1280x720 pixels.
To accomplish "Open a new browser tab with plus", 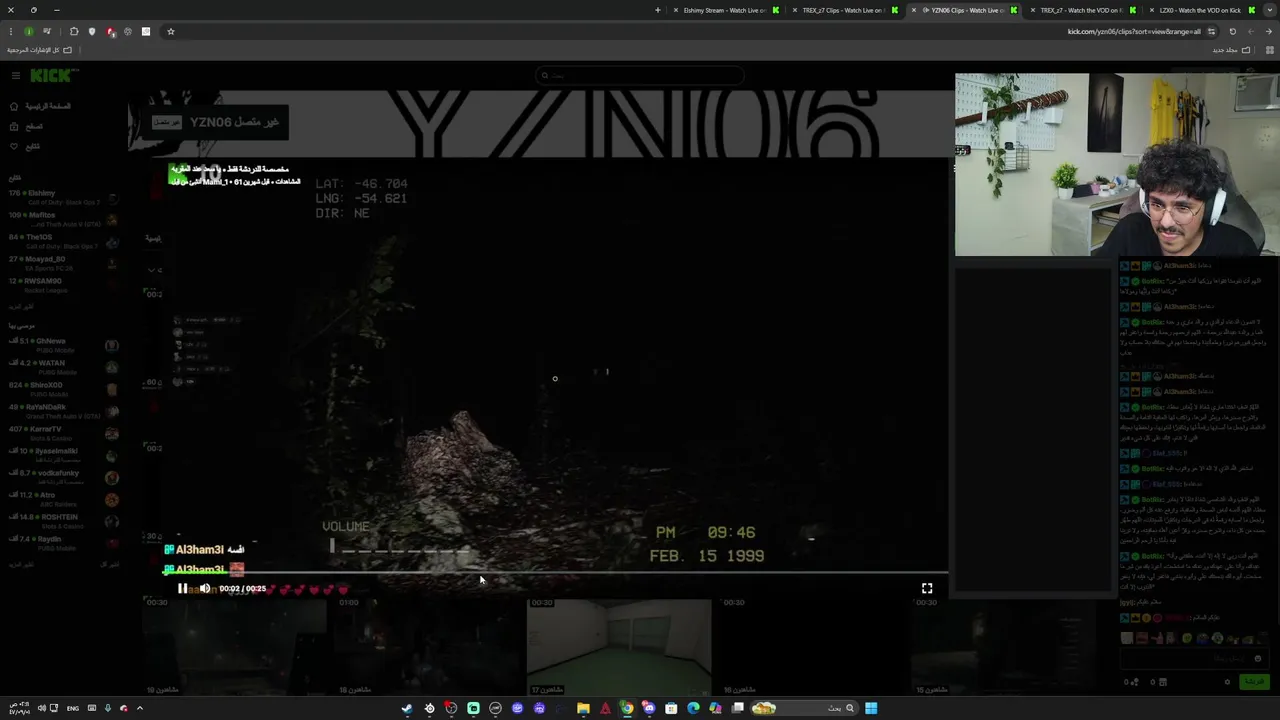I will [x=658, y=10].
